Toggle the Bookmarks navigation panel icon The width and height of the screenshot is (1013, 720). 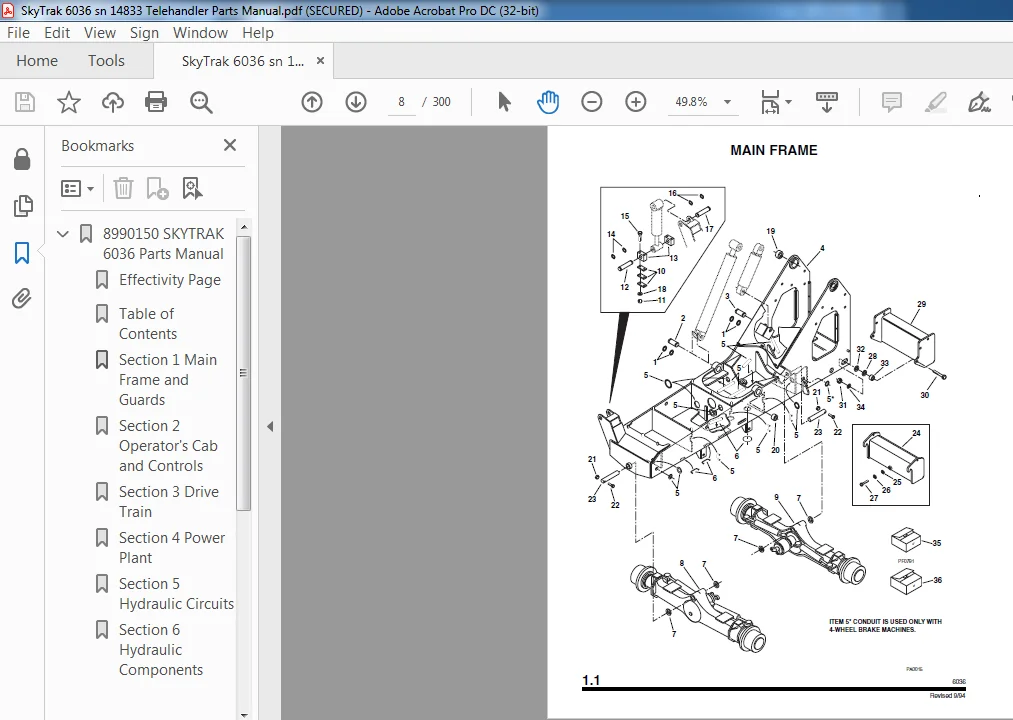(x=22, y=253)
